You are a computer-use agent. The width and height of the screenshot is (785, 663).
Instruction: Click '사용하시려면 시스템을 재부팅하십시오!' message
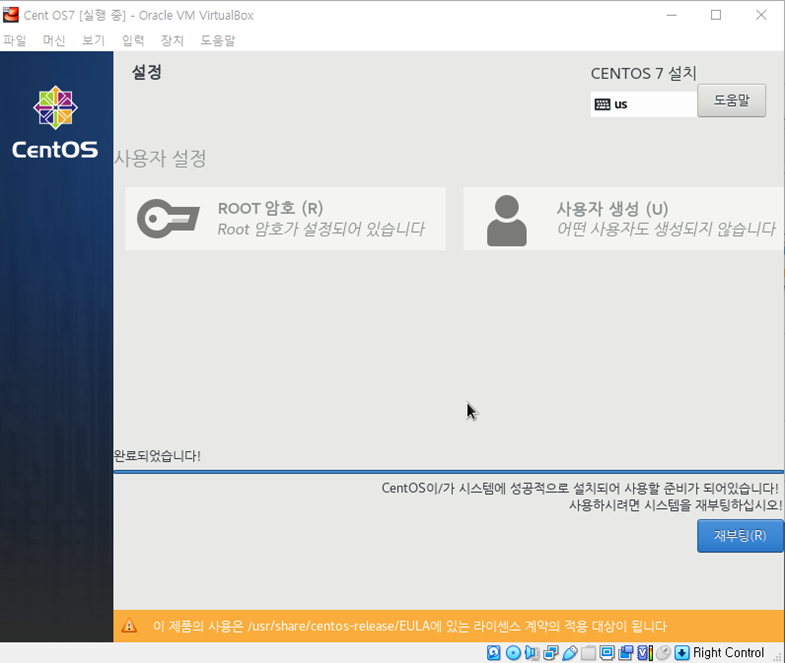coord(675,505)
